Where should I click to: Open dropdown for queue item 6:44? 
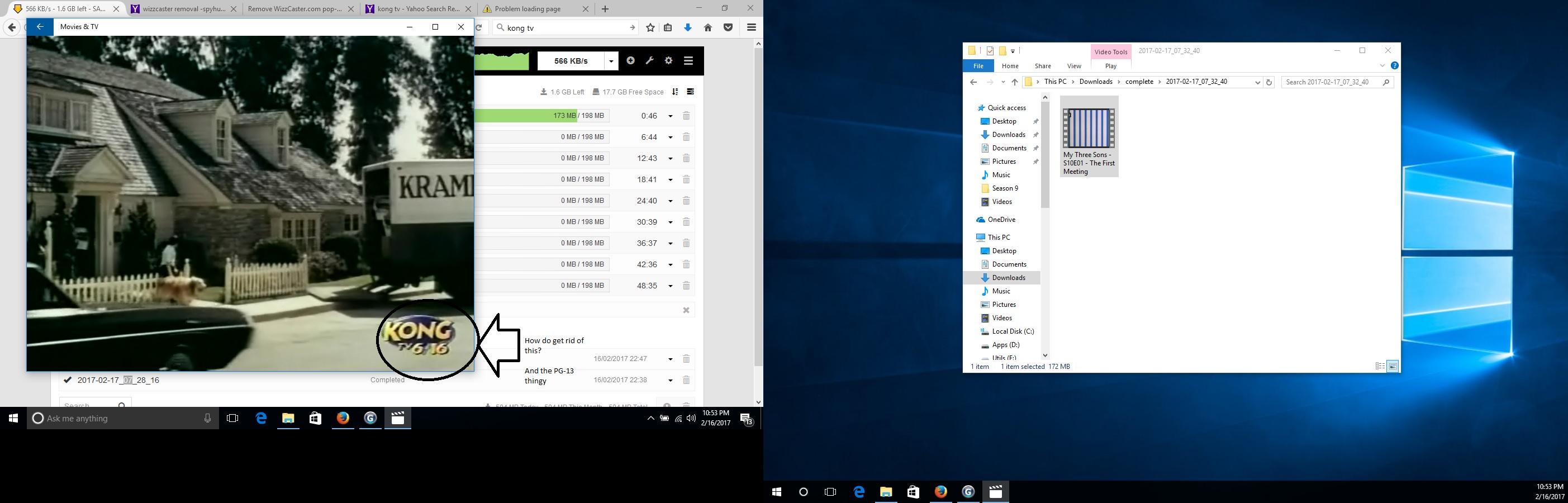670,137
